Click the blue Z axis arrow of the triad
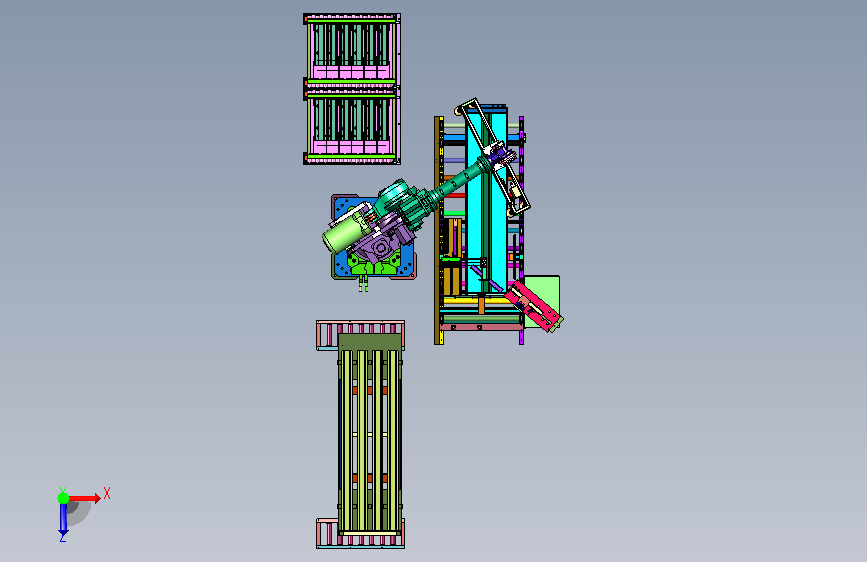 coord(63,519)
